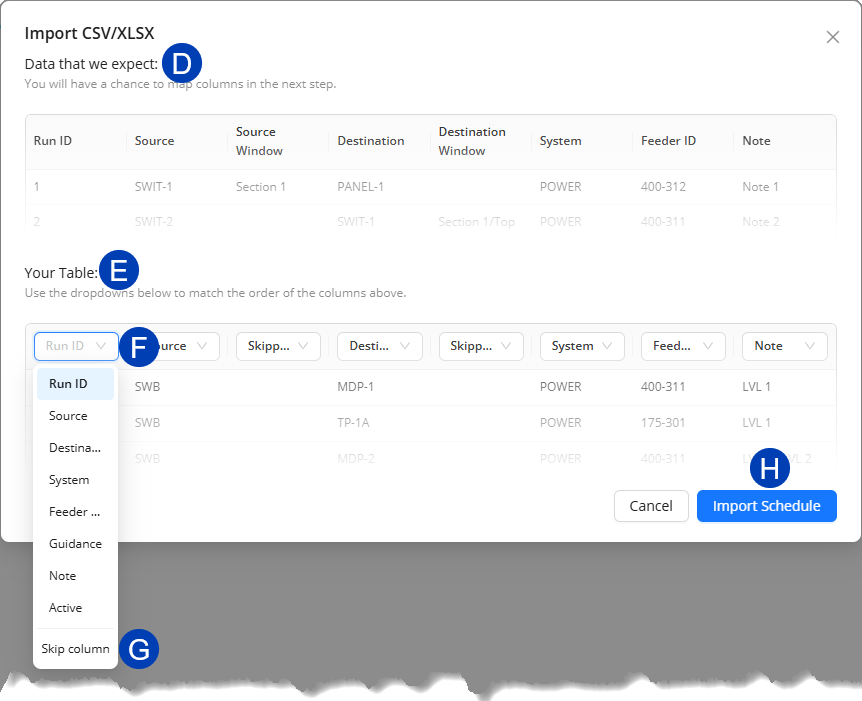Select Note option in dropdown list
862x701 pixels.
[x=75, y=576]
